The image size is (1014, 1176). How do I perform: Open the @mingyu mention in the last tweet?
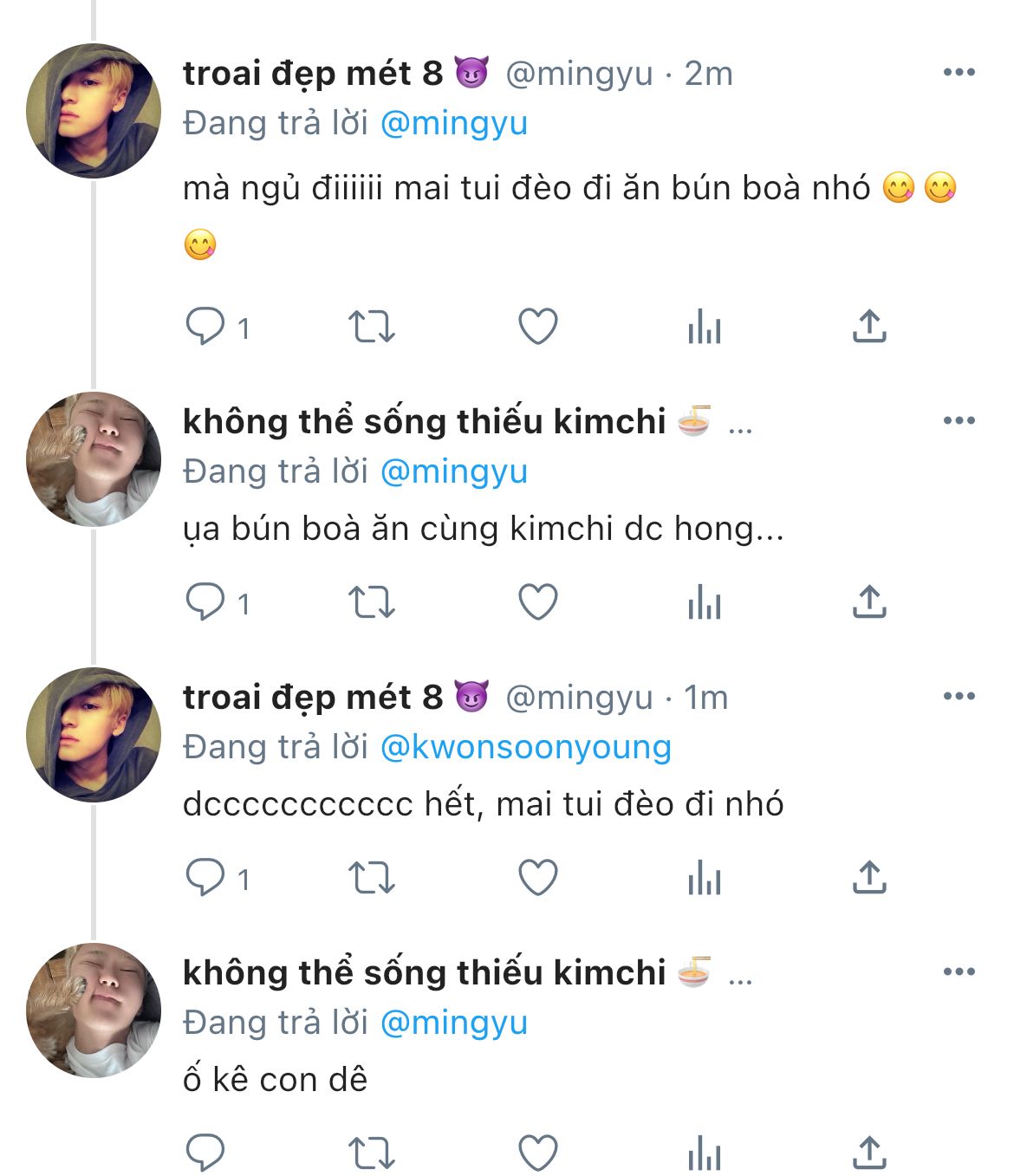[x=453, y=1023]
